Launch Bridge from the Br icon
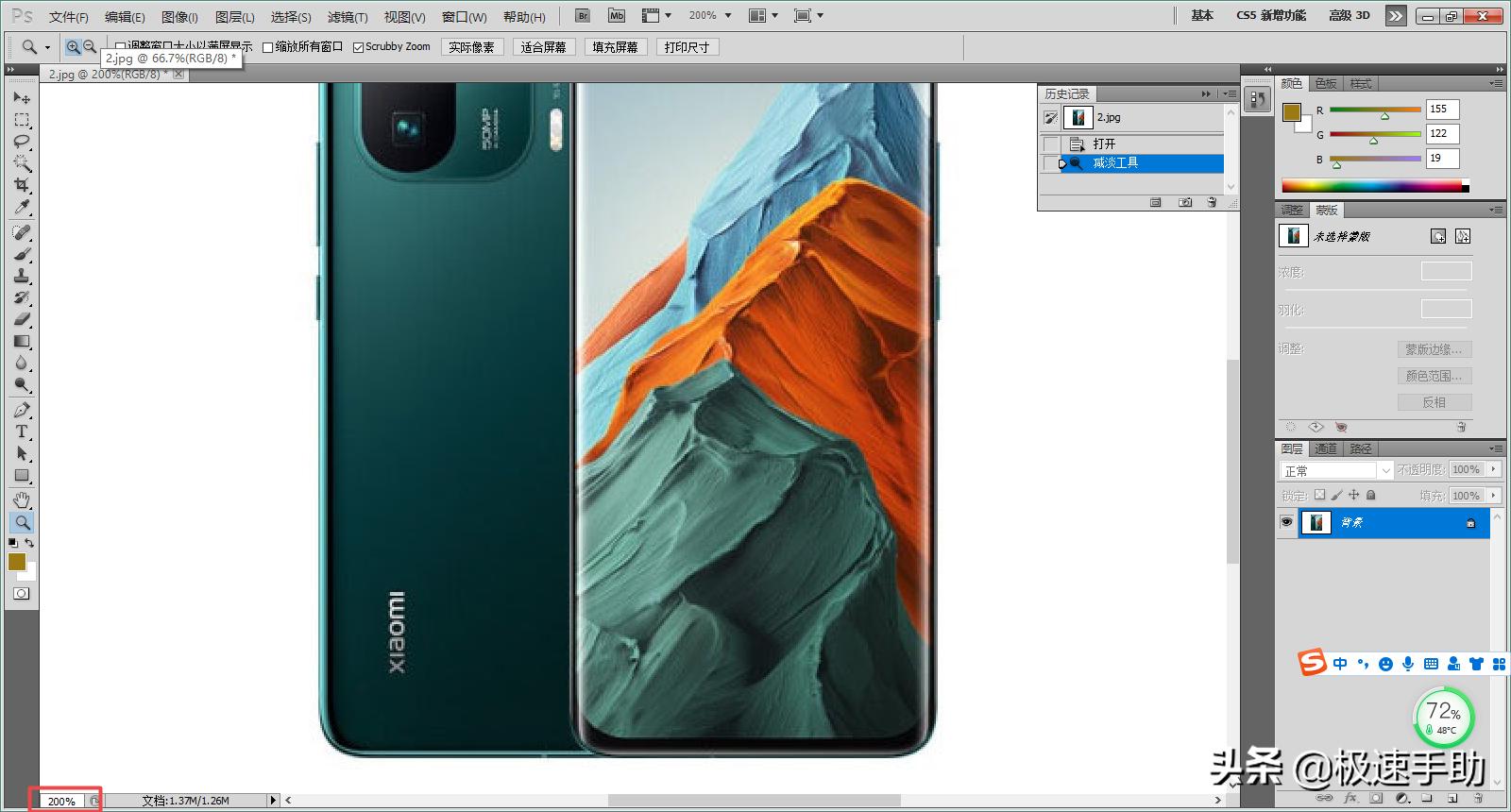 (x=583, y=16)
